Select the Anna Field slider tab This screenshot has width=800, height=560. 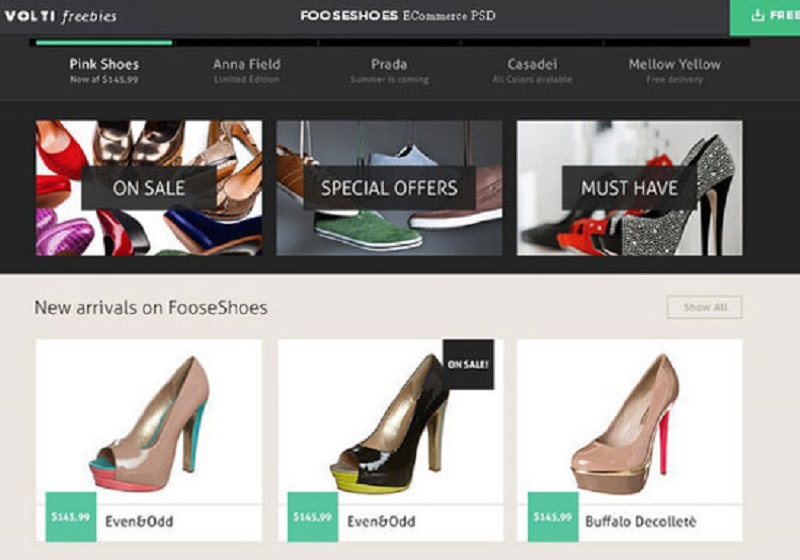coord(246,70)
